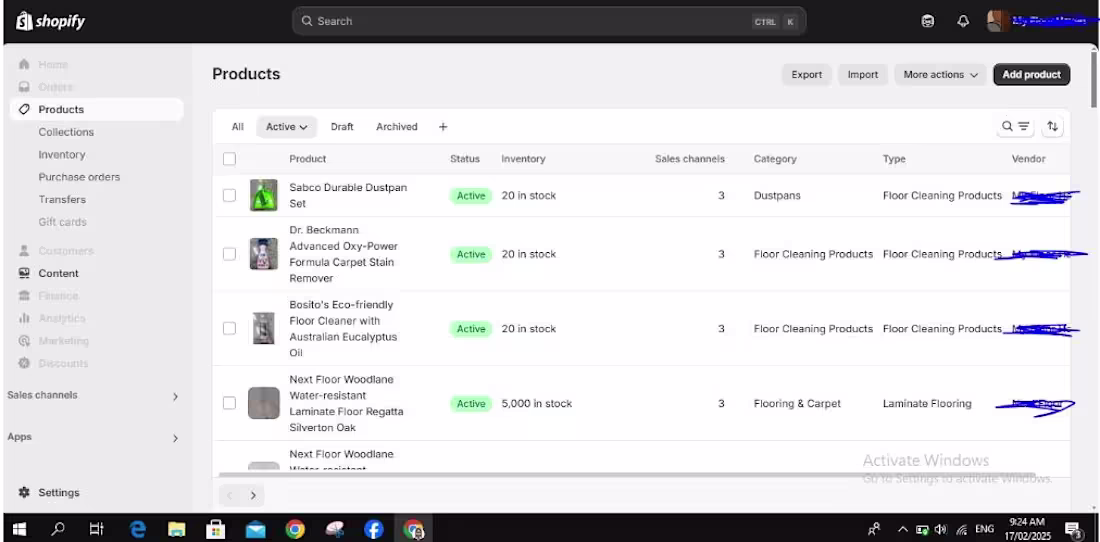Open the Discounts badge icon
The height and width of the screenshot is (542, 1100).
coord(24,363)
